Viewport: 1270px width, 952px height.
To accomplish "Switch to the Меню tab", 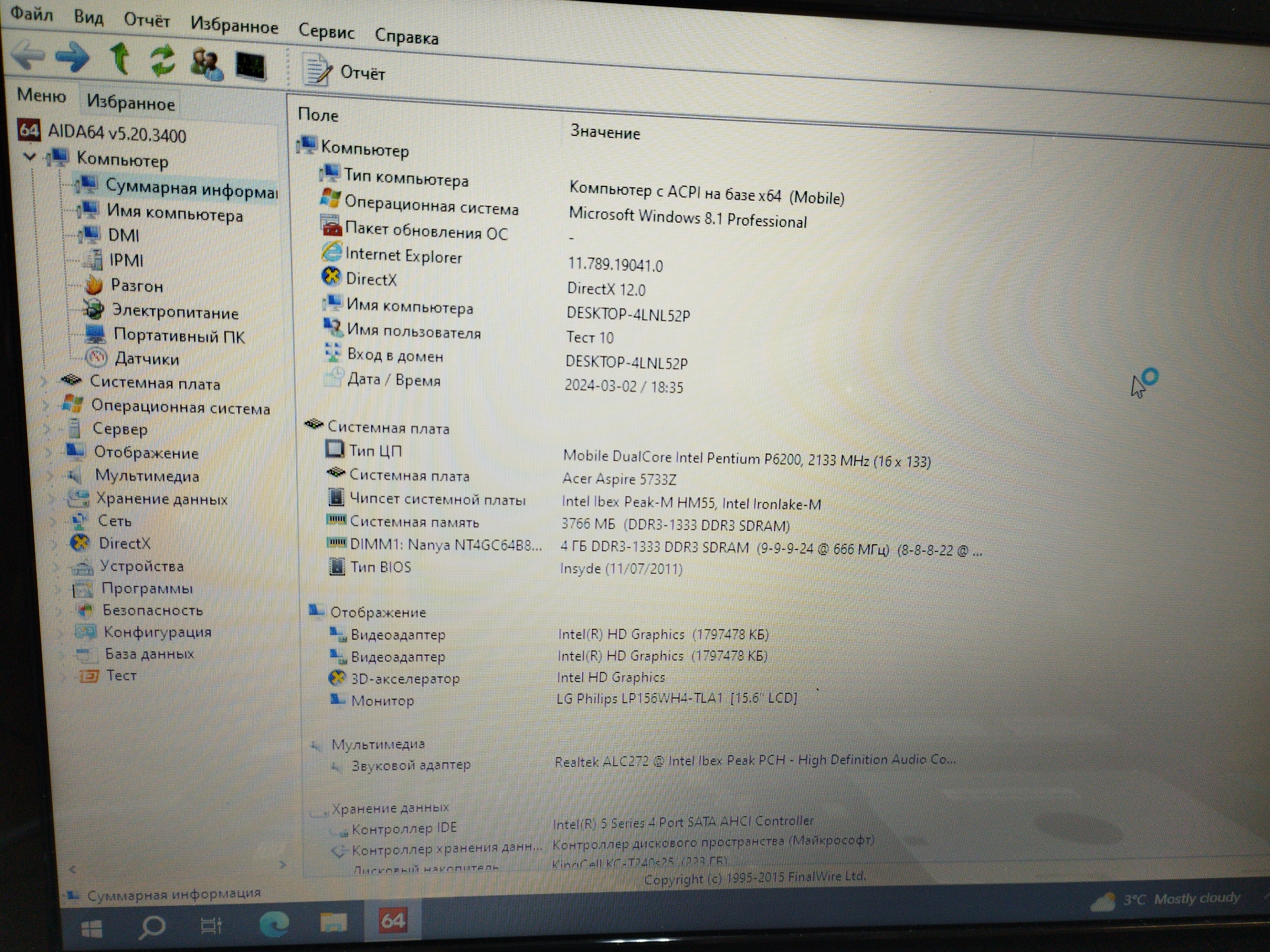I will coord(41,95).
